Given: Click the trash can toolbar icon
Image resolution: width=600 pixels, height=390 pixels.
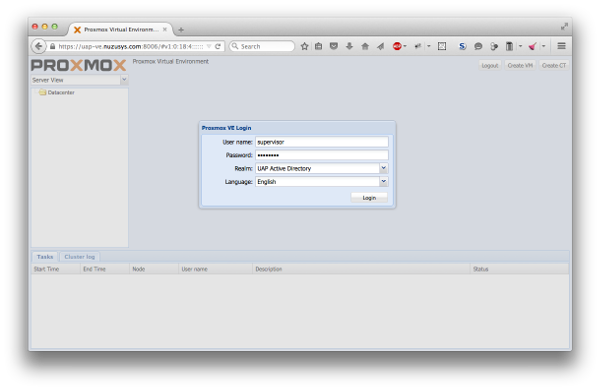Looking at the screenshot, I should tap(509, 46).
